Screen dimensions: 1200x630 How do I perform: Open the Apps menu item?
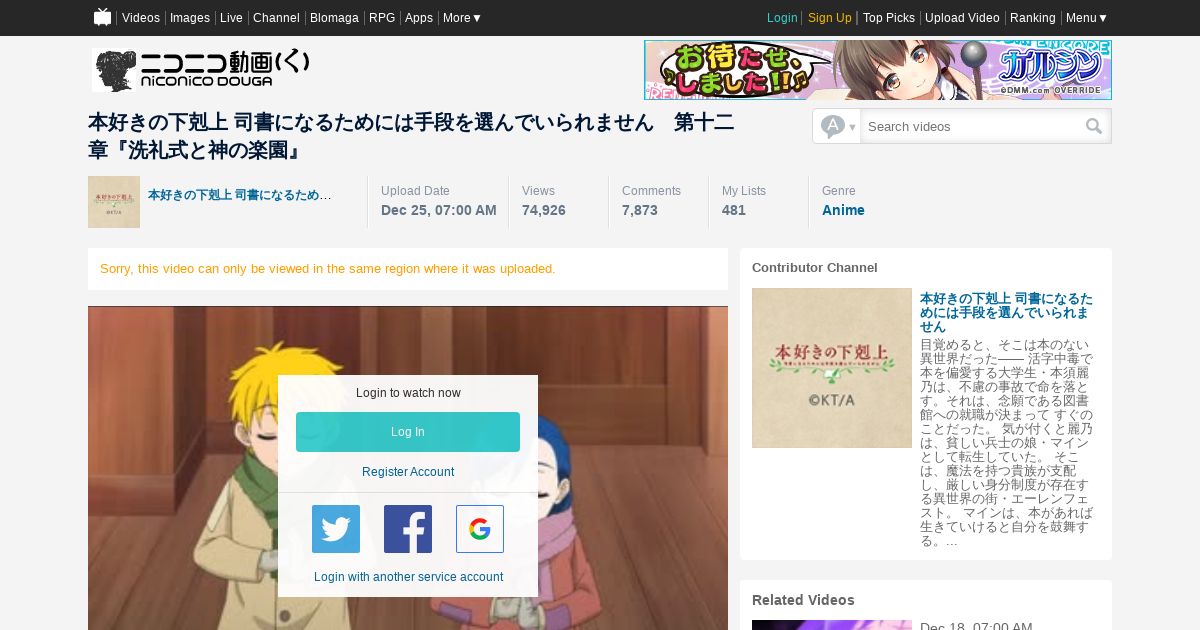[x=419, y=18]
